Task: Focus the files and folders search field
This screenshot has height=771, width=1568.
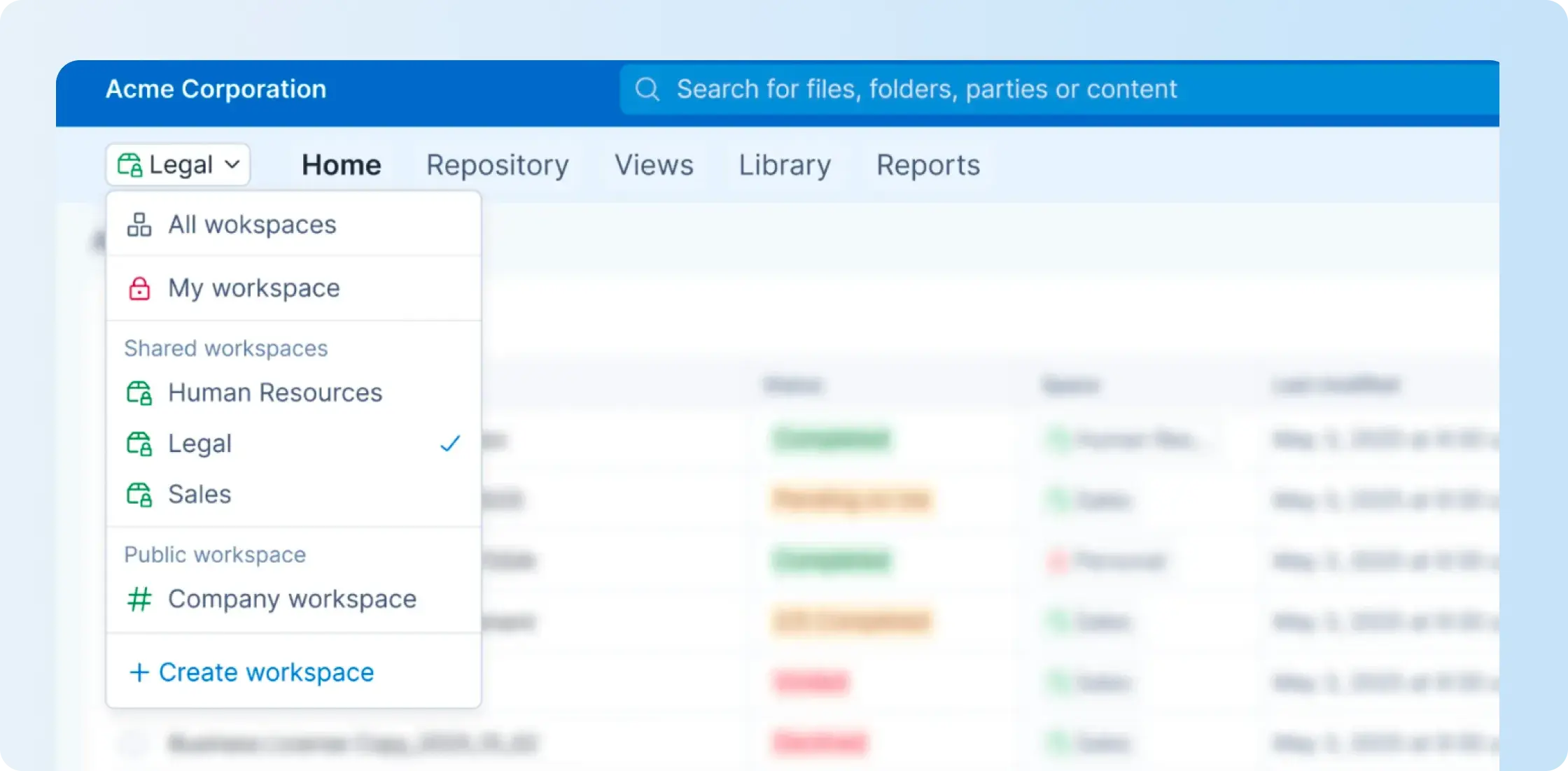Action: tap(1058, 90)
